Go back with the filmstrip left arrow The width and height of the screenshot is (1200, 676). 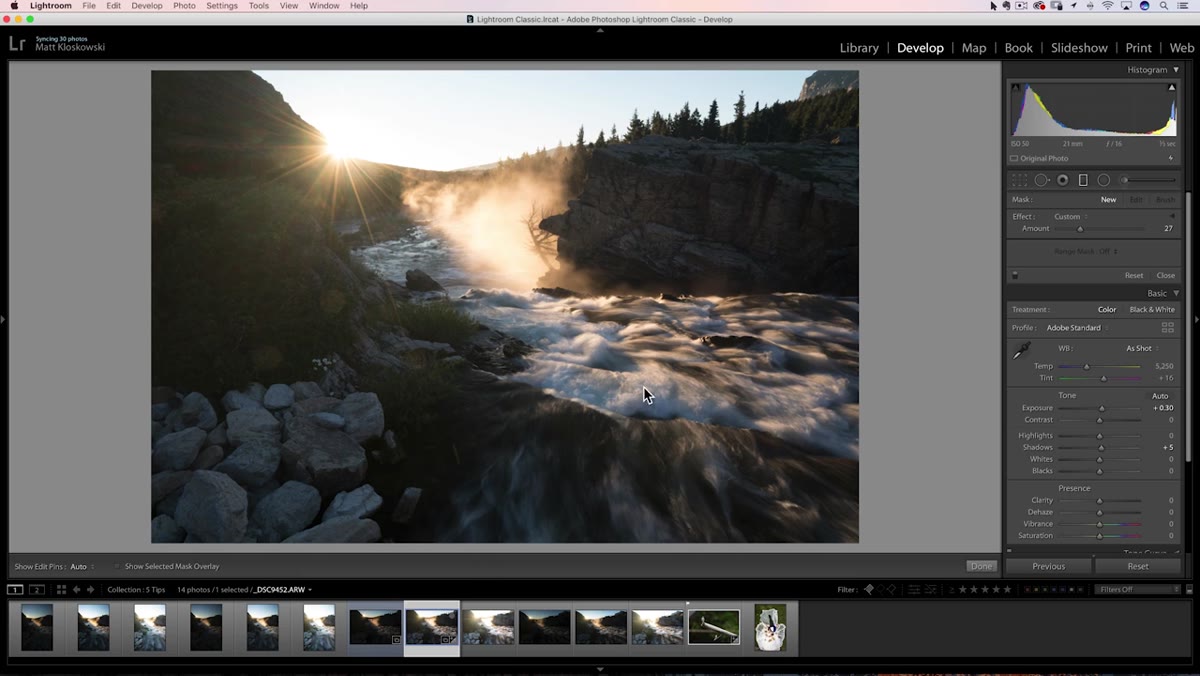tap(76, 590)
